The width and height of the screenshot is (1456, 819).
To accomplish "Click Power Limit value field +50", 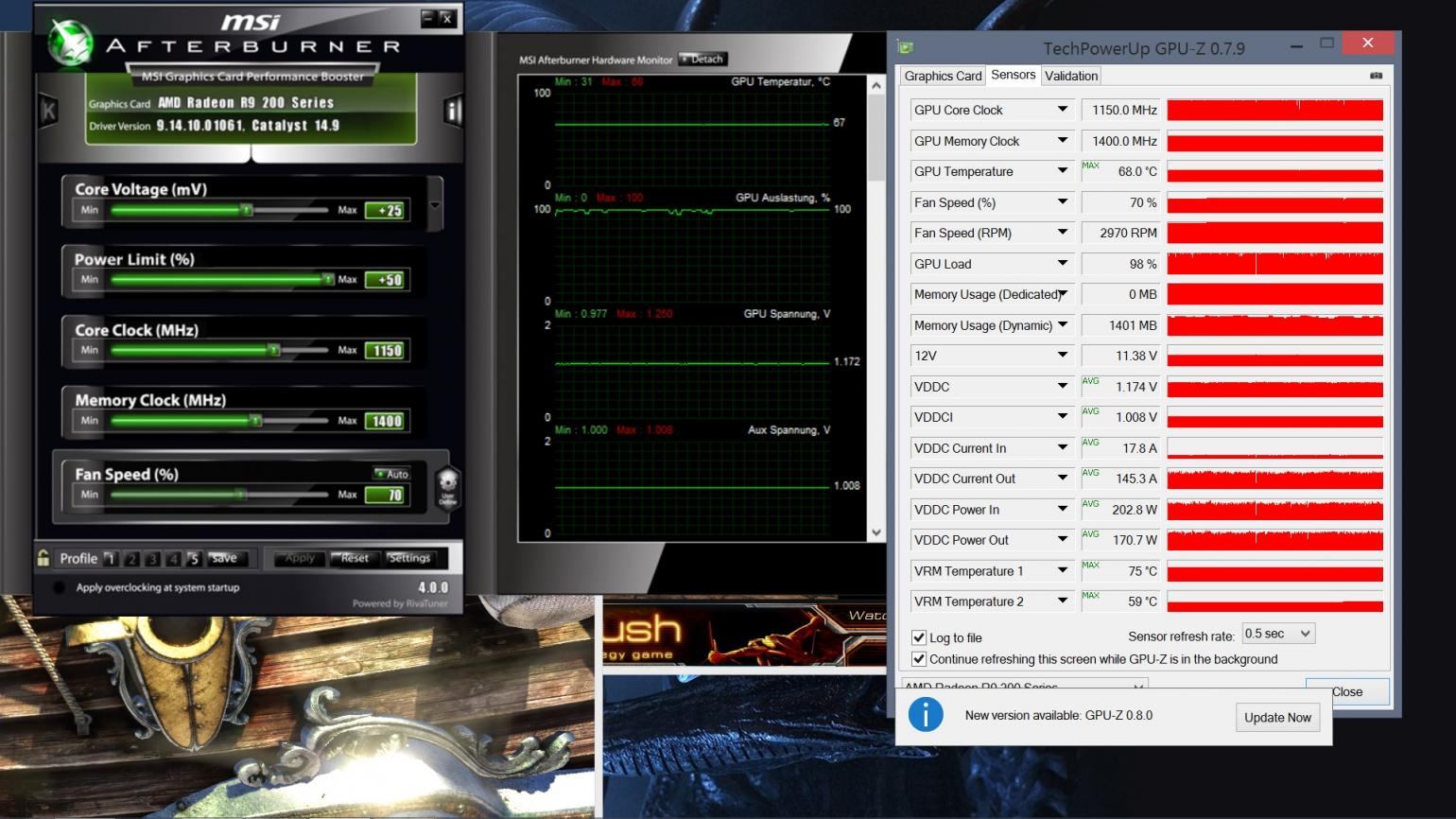I will coord(386,280).
